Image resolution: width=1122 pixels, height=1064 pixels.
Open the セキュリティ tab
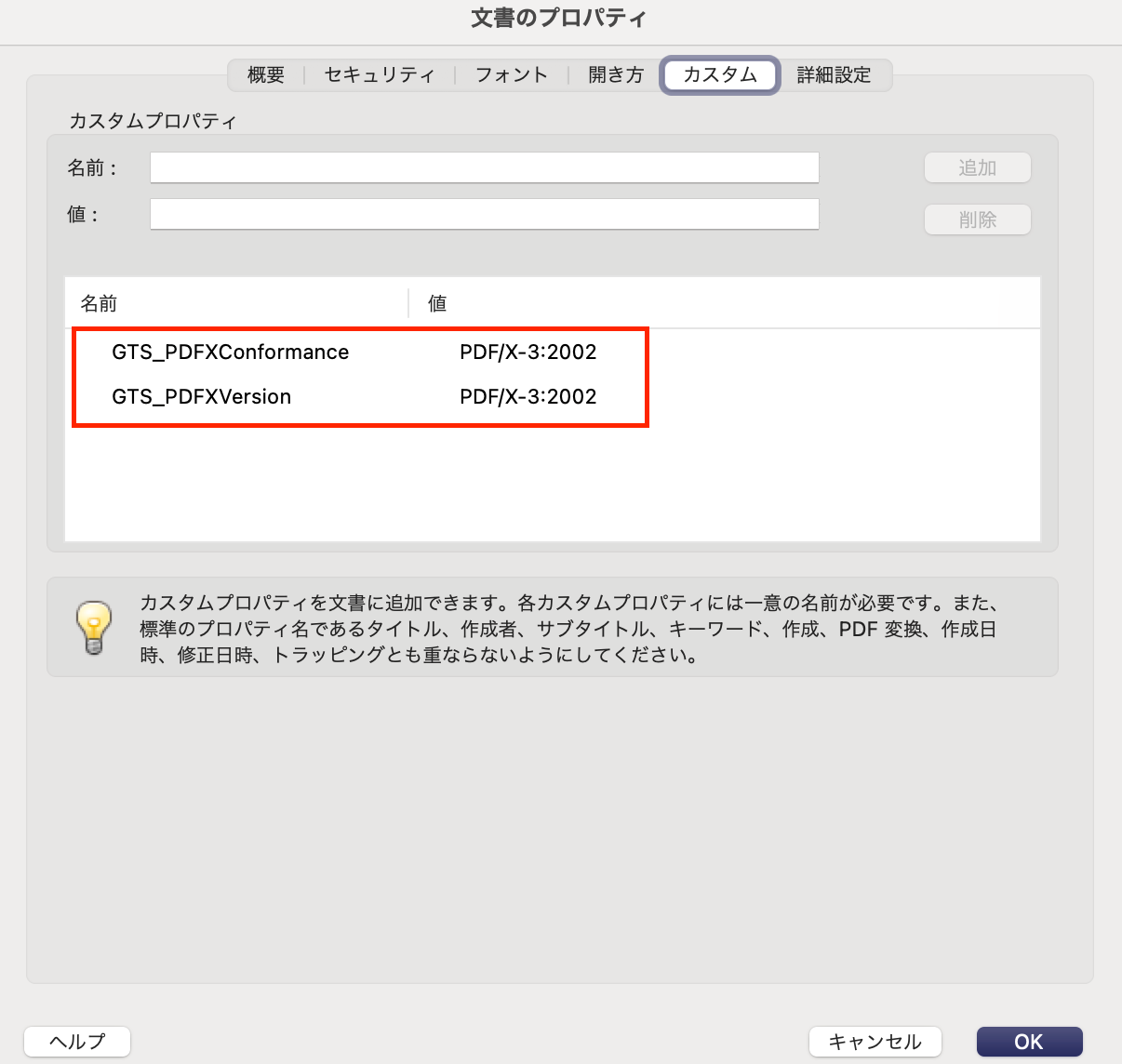[380, 75]
